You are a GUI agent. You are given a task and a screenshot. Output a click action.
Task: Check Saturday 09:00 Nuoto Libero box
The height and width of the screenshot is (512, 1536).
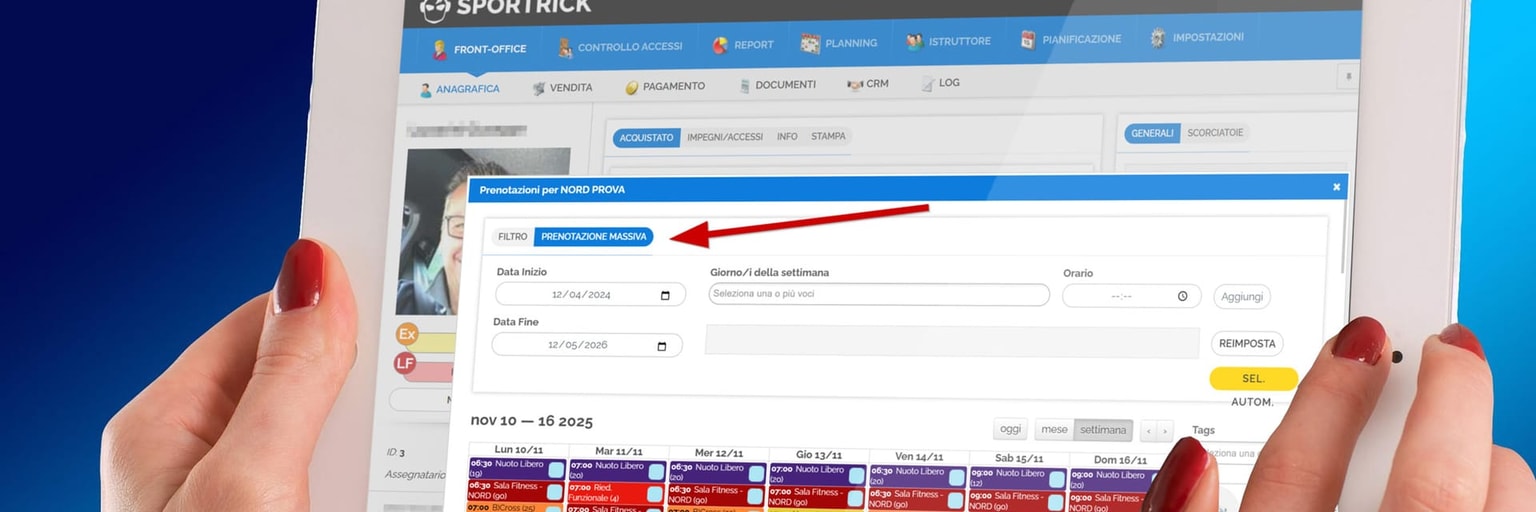pyautogui.click(x=1056, y=477)
